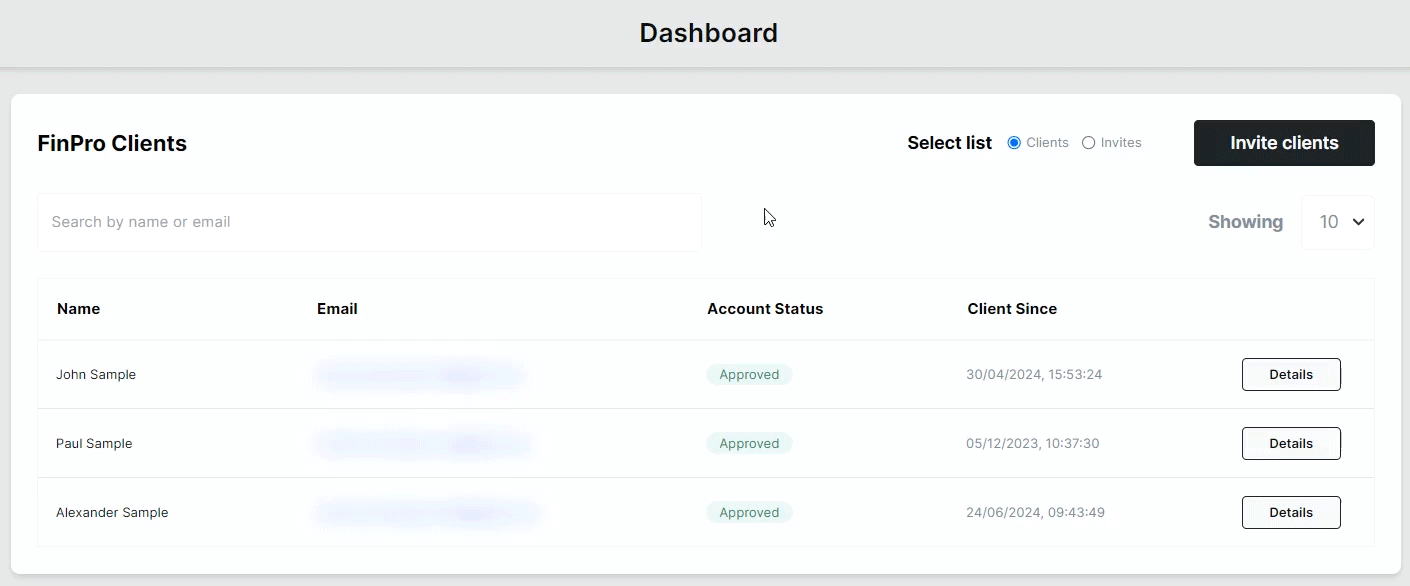Click the name Alexander Sample
Image resolution: width=1410 pixels, height=586 pixels.
pos(112,513)
